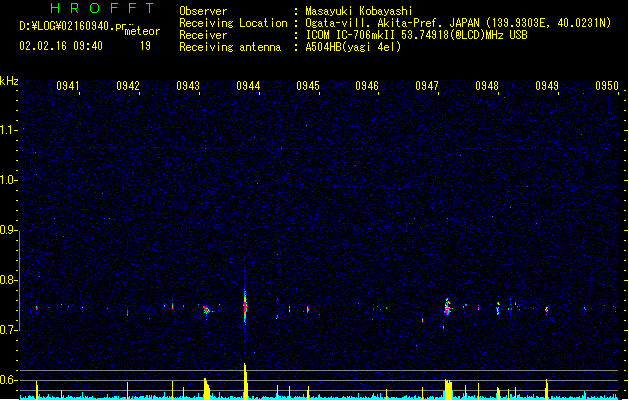Click the yellow intensity bar cluster after 0947
Screen dimensions: 629x400
point(448,389)
